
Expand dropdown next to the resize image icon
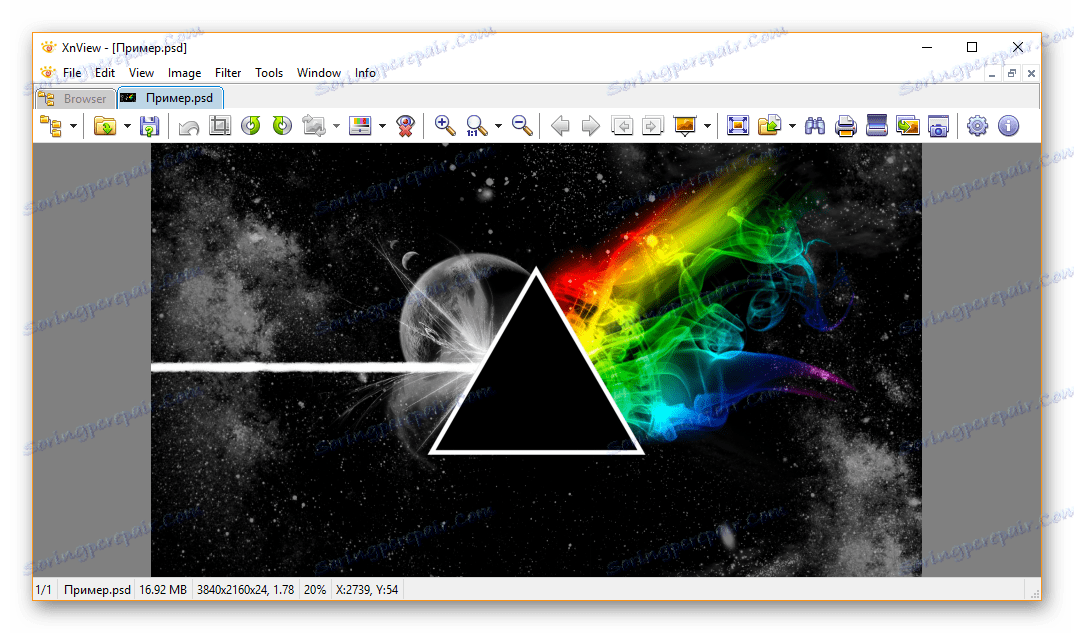[336, 126]
